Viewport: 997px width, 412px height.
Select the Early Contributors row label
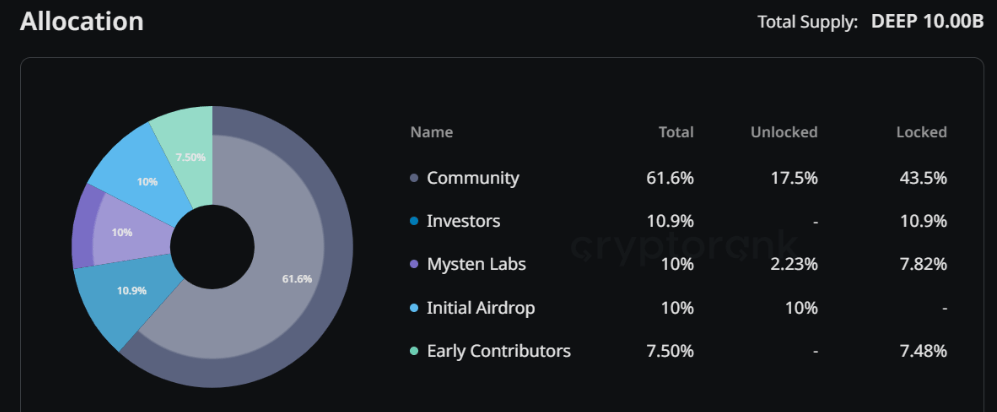click(x=498, y=350)
